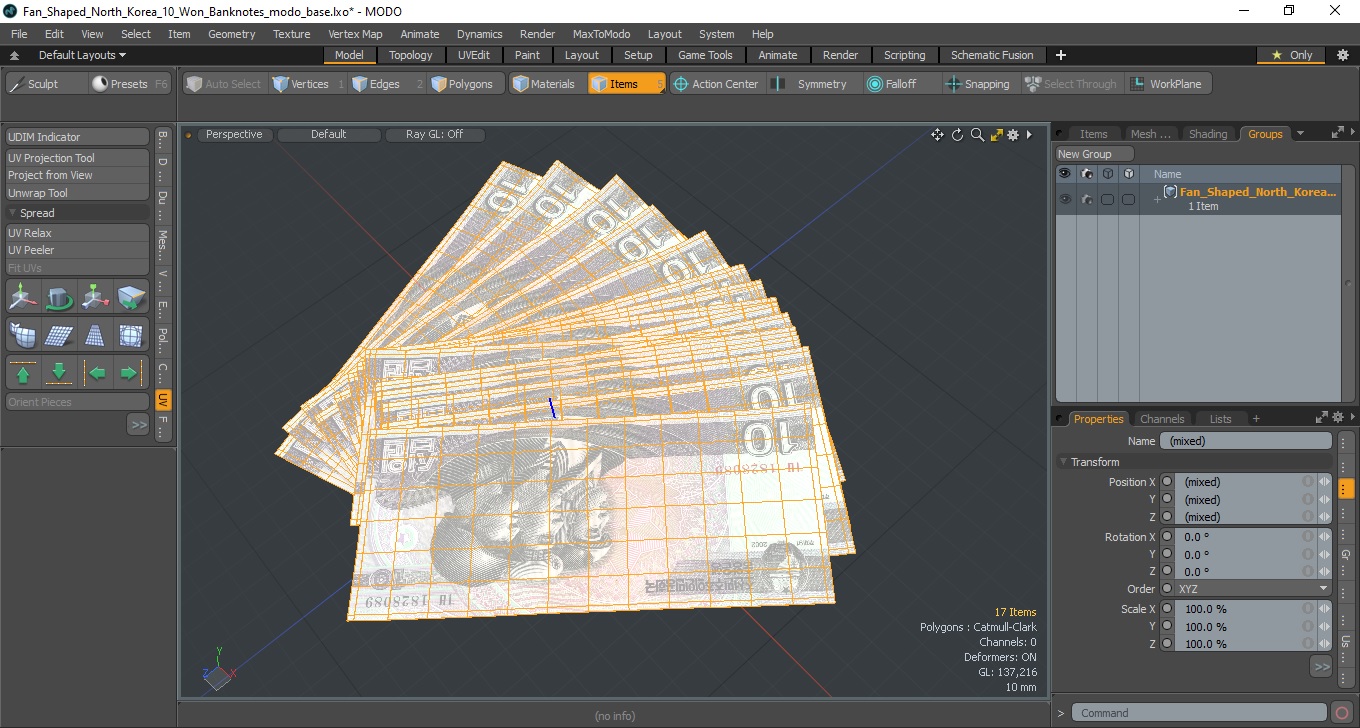
Task: Click the trapezoid perspective grid icon
Action: click(96, 335)
